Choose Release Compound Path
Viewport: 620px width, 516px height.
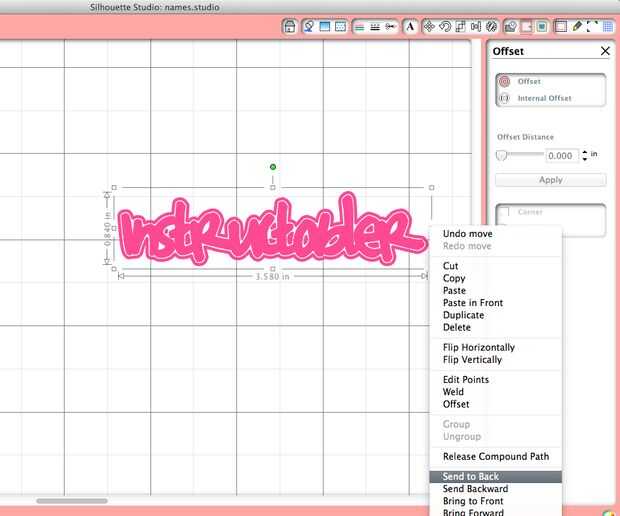point(495,456)
